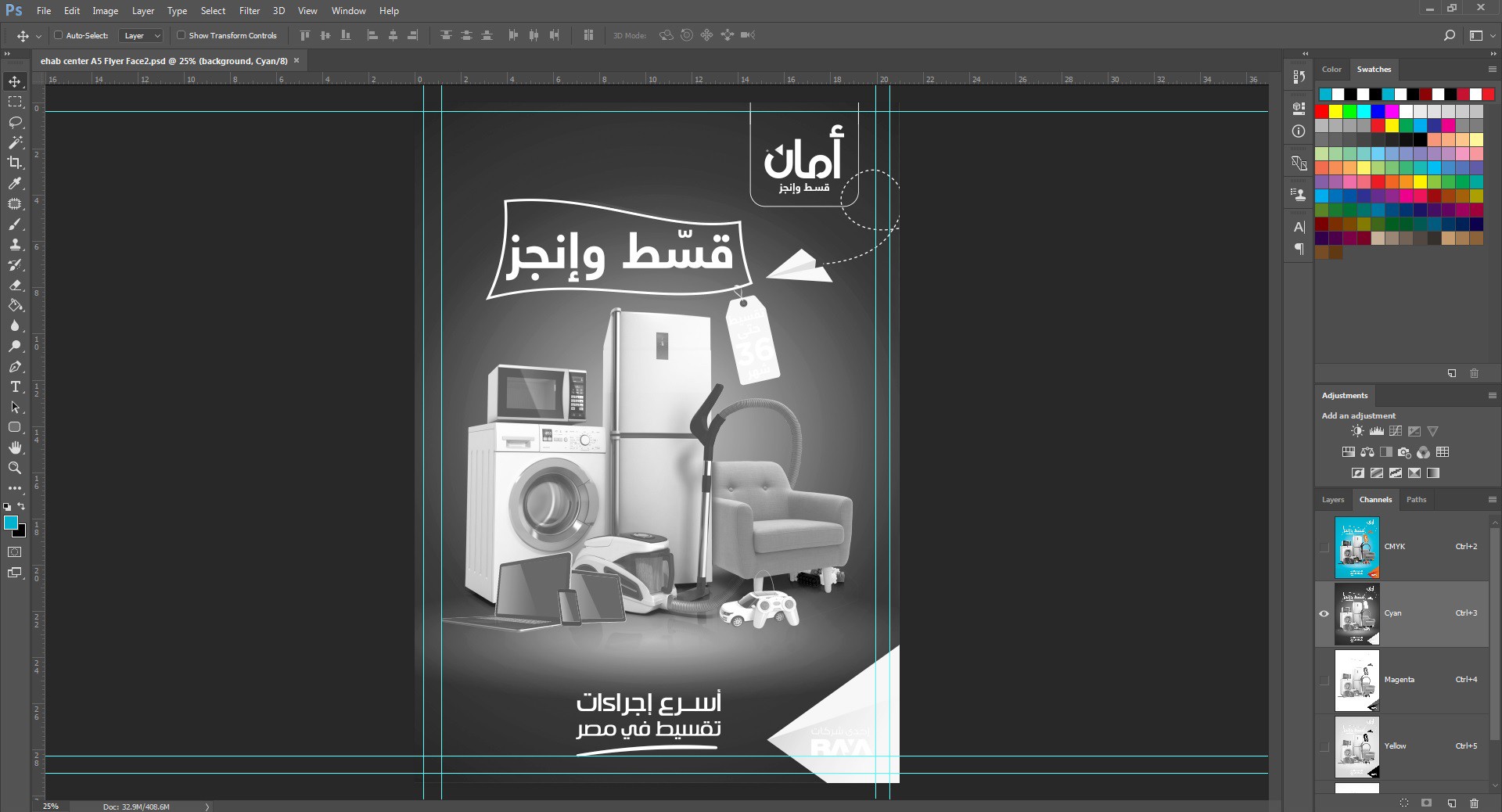Enable the Auto-Select checkbox
The width and height of the screenshot is (1502, 812).
click(x=58, y=35)
